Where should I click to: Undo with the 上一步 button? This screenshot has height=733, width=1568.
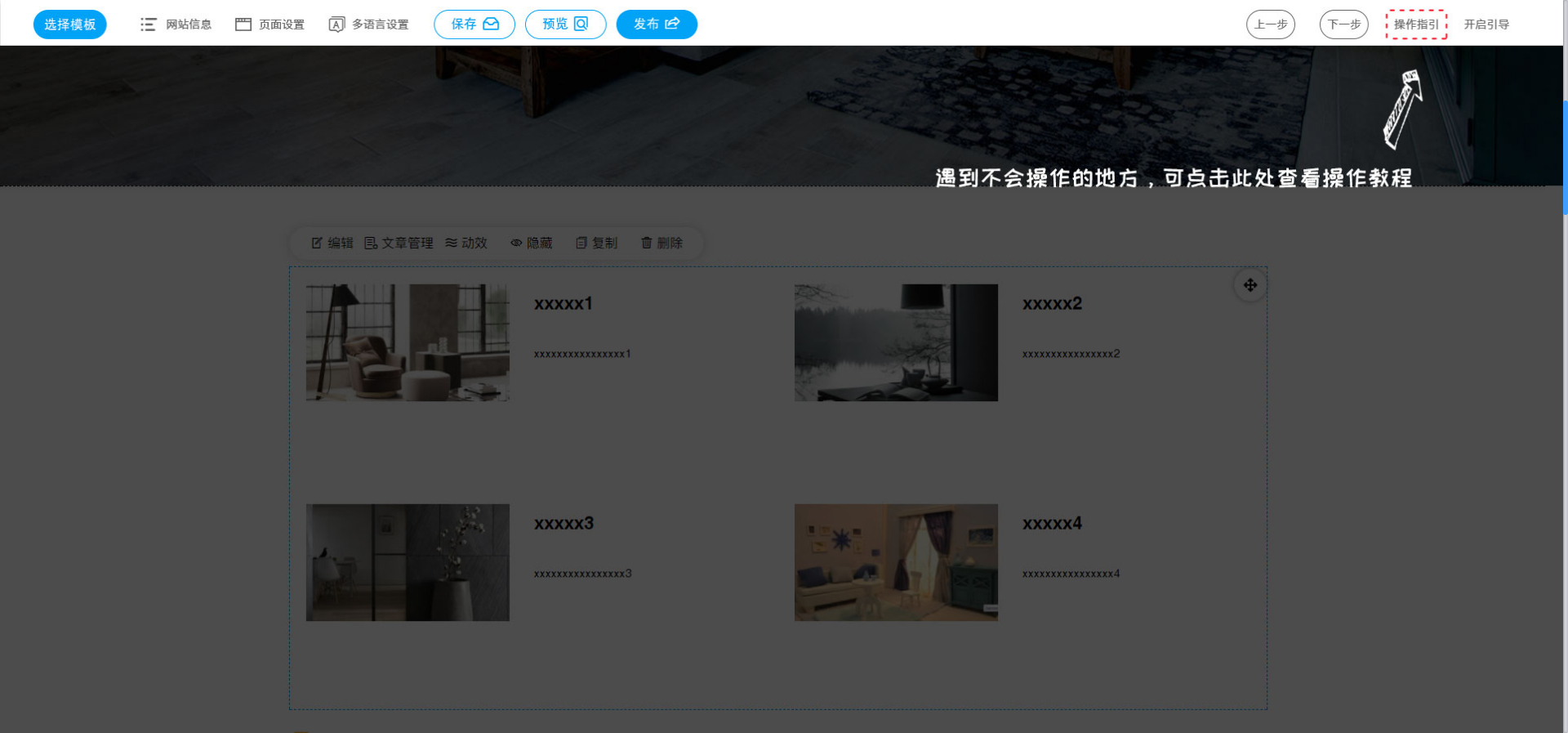[1270, 25]
